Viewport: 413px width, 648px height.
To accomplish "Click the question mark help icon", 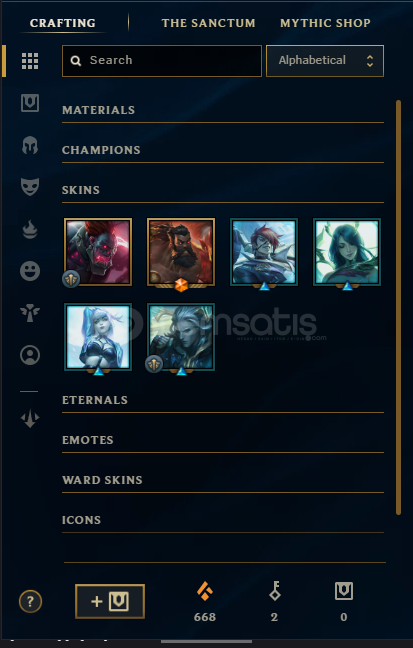I will click(x=30, y=601).
